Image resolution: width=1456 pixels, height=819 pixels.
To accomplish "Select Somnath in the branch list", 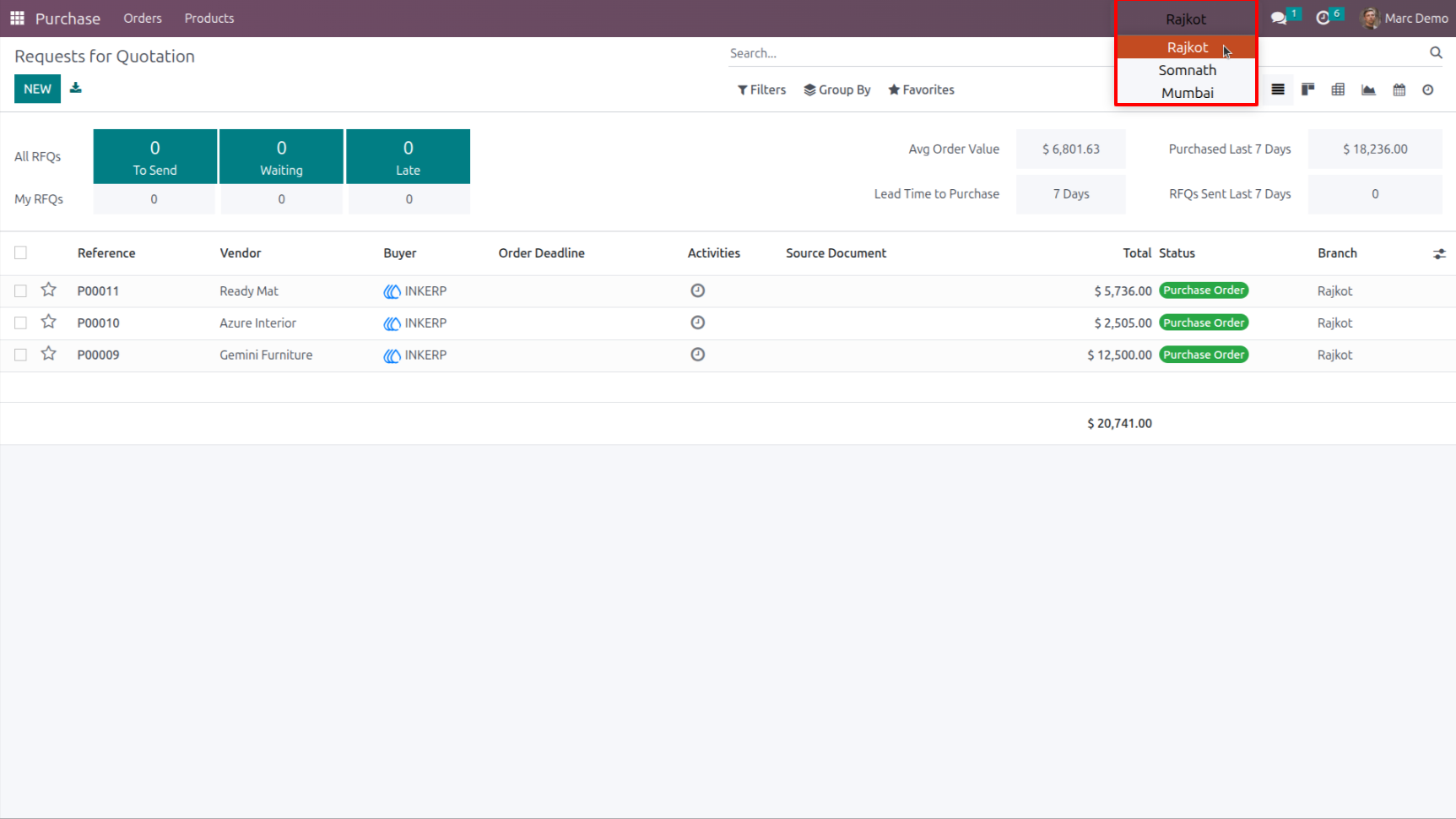I will click(x=1187, y=70).
